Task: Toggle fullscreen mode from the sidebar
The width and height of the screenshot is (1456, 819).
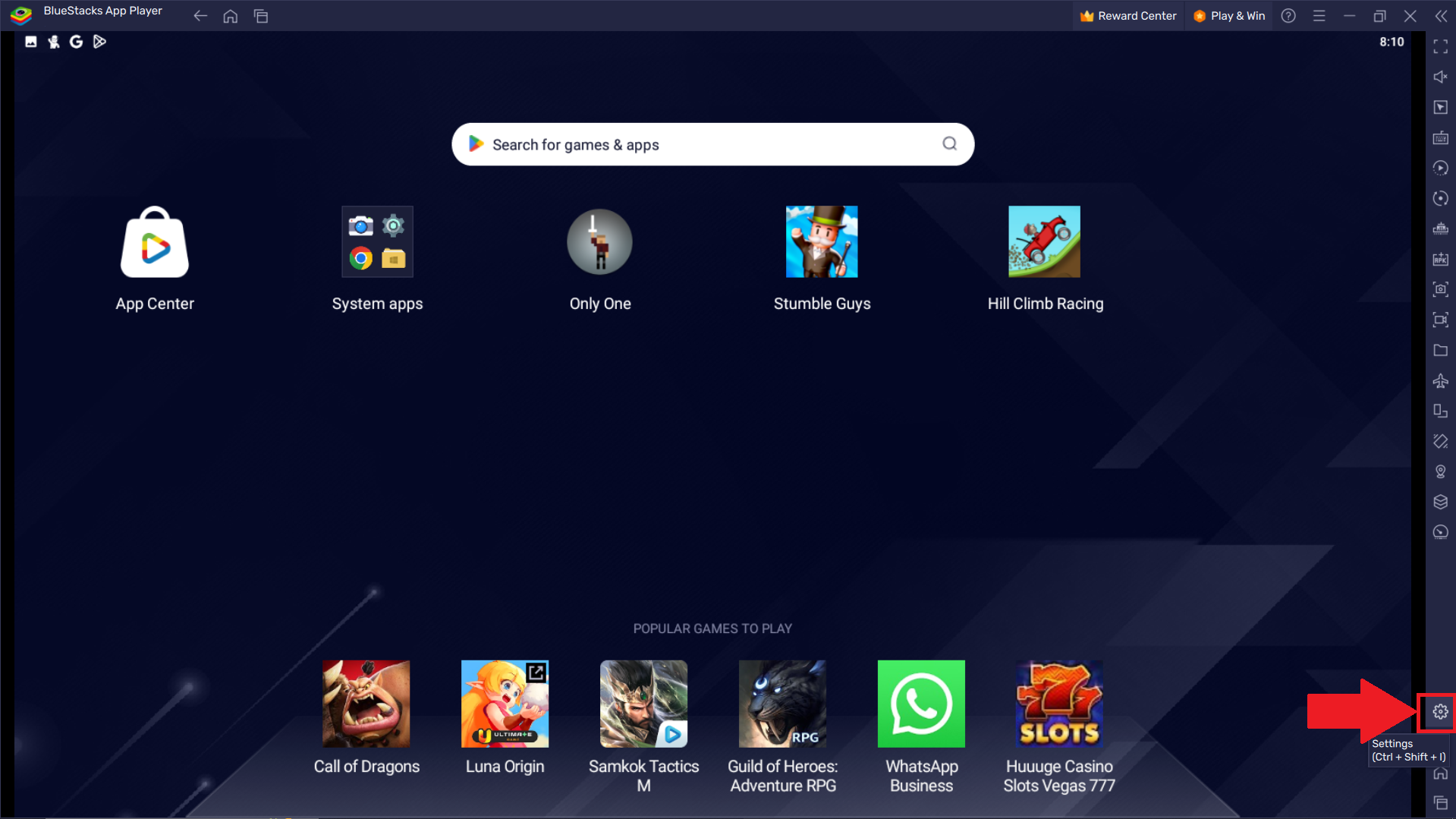Action: pos(1440,47)
